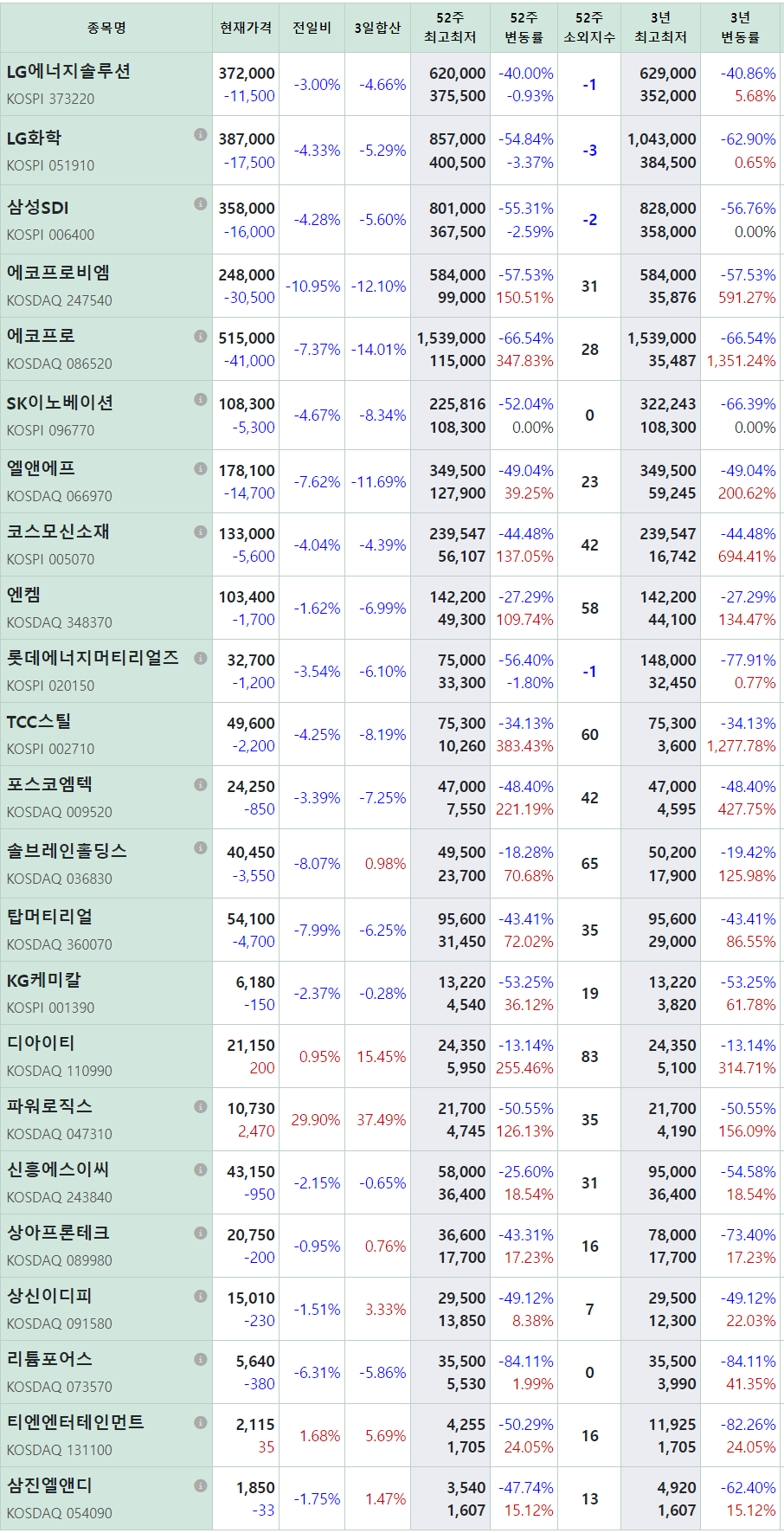
Task: Open LG에너지솔루션 stock page
Action: click(68, 72)
